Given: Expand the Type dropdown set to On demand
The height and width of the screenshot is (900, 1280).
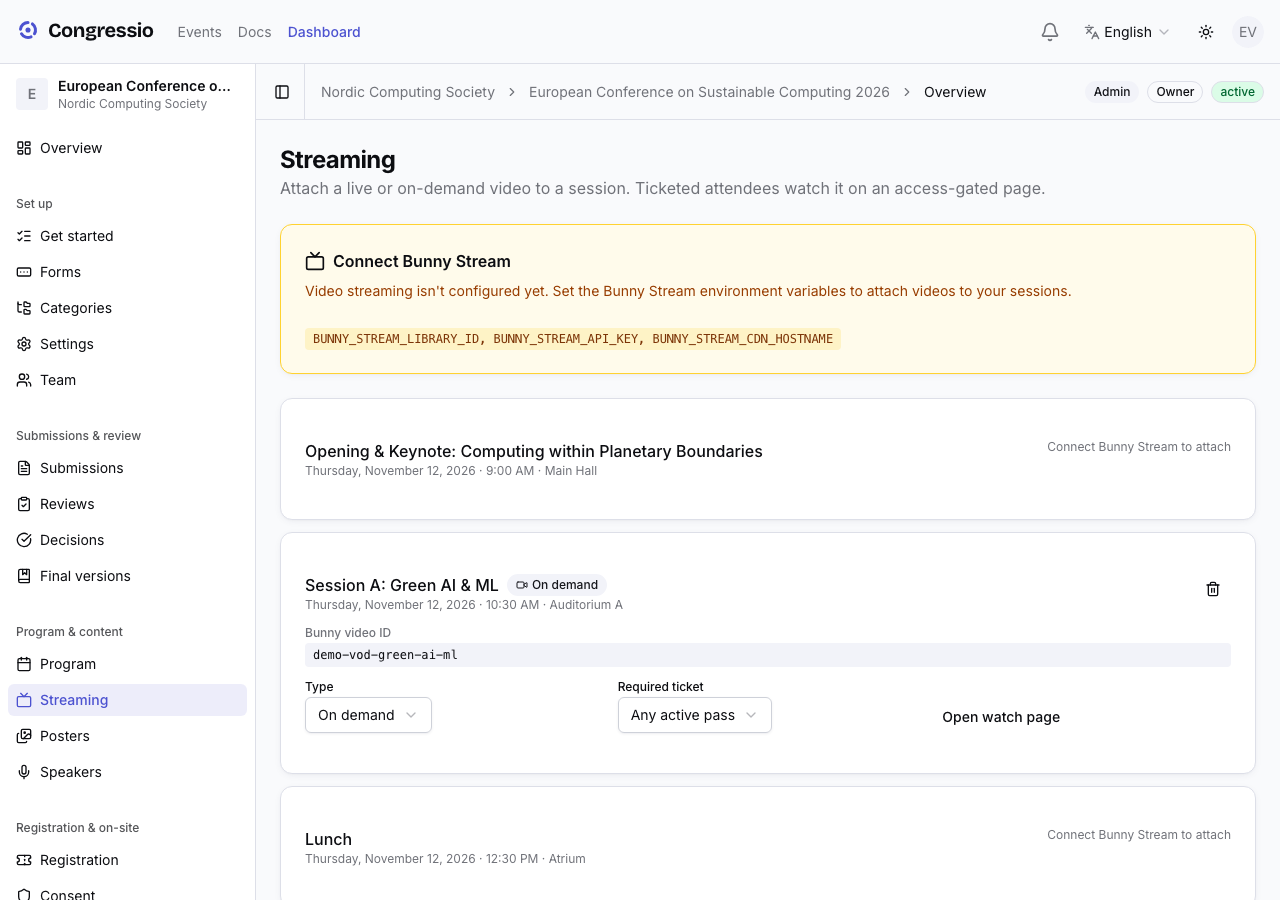Looking at the screenshot, I should point(368,715).
